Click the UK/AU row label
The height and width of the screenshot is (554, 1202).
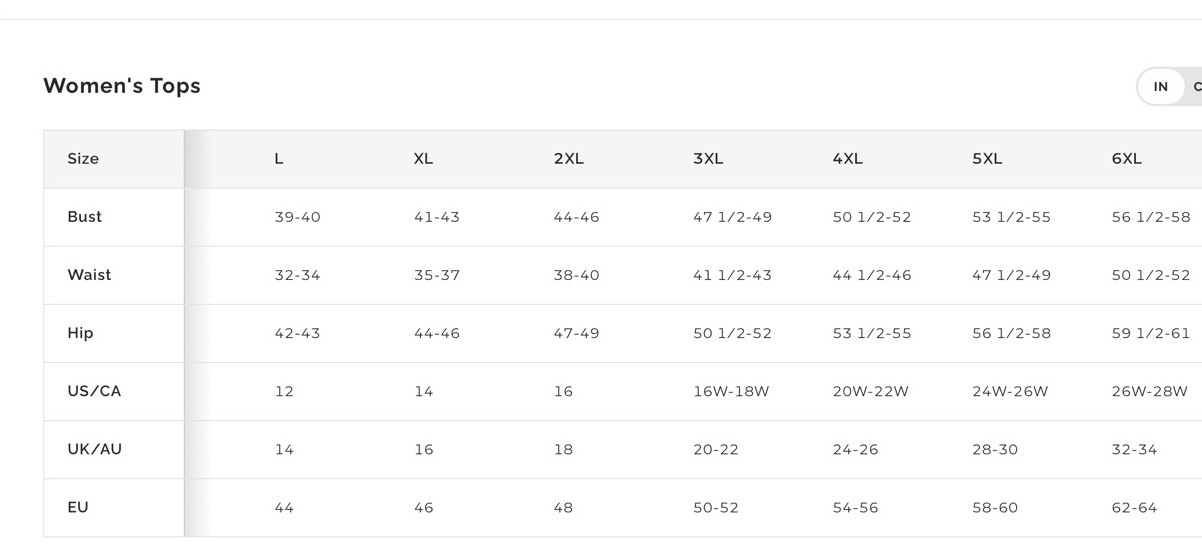94,449
